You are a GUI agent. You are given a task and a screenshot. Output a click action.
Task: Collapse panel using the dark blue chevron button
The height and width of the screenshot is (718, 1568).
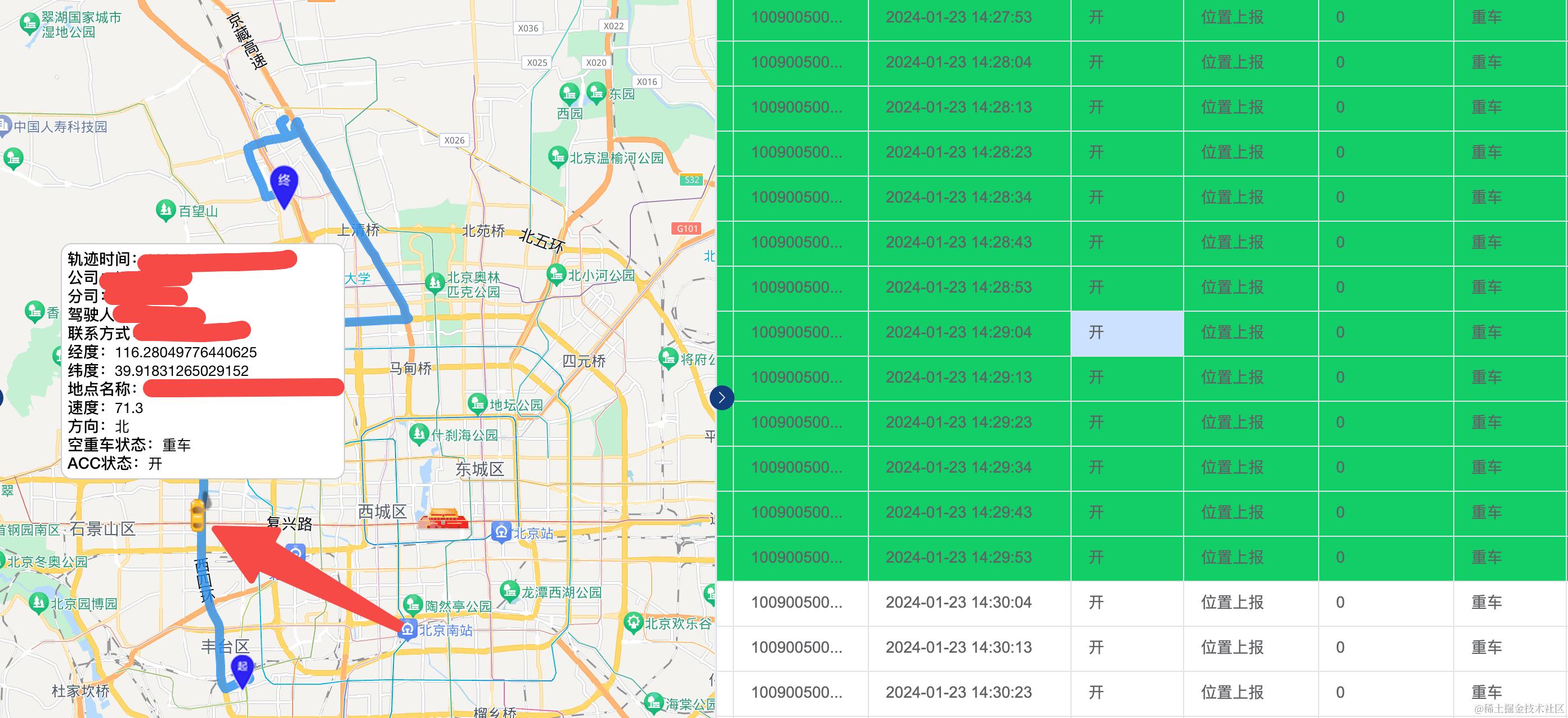722,398
